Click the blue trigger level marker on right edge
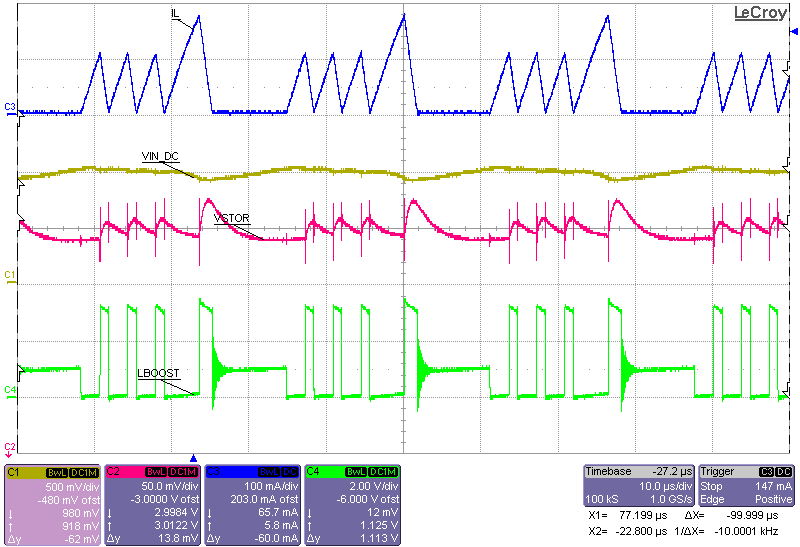This screenshot has height=547, width=800. (x=794, y=32)
